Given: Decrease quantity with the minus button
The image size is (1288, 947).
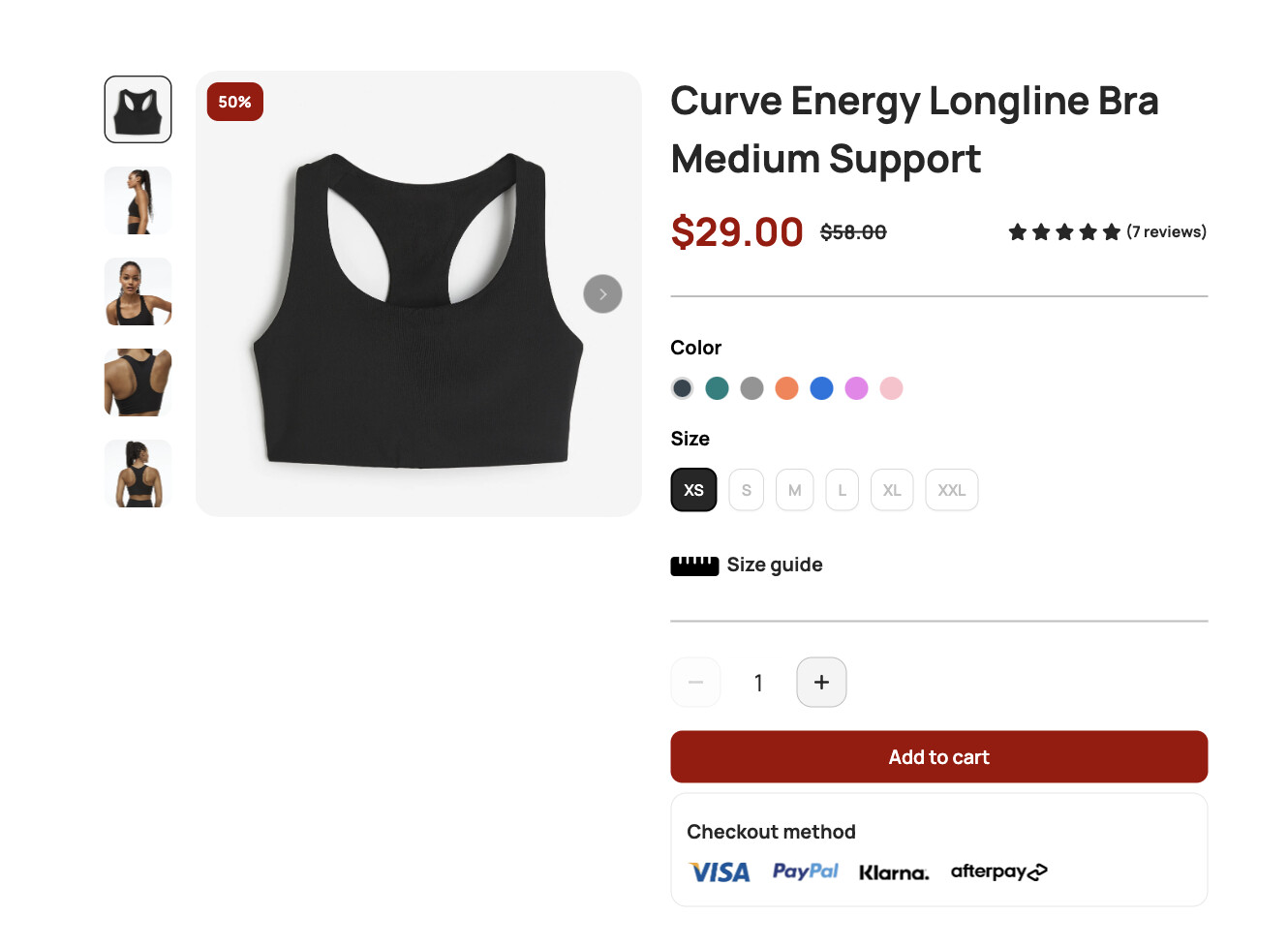Looking at the screenshot, I should [x=695, y=683].
